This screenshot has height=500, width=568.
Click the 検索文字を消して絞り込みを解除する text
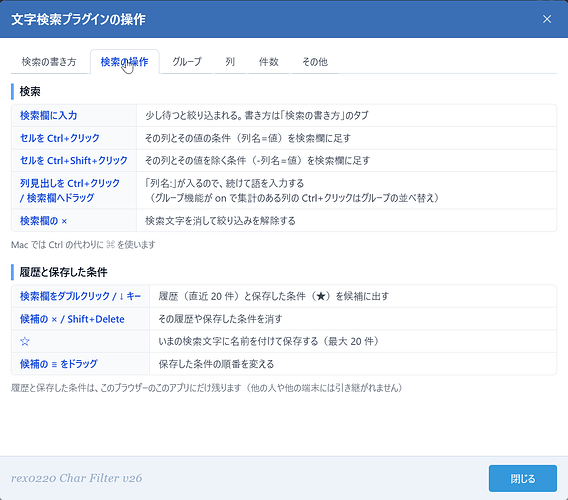pyautogui.click(x=220, y=221)
